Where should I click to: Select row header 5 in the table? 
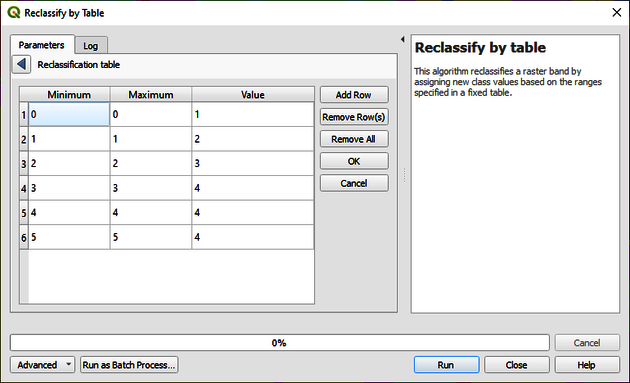click(24, 213)
